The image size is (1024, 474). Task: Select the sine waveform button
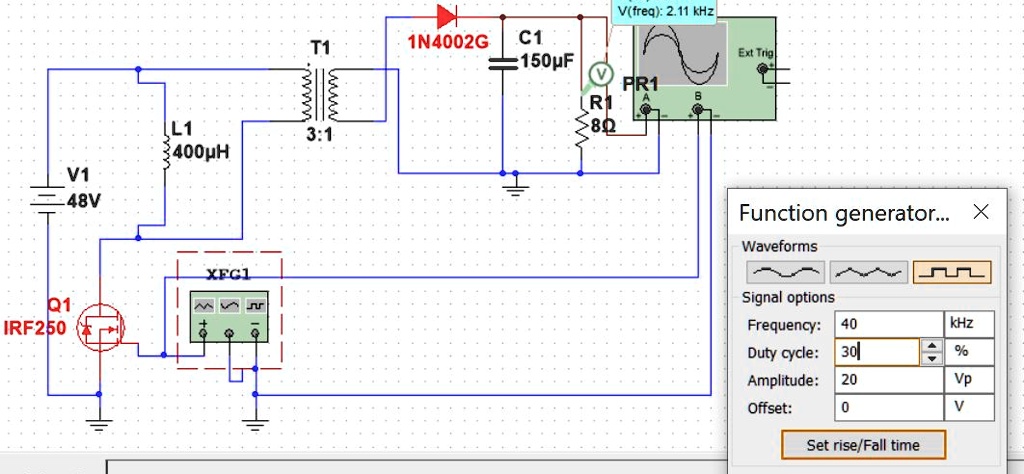[x=786, y=272]
